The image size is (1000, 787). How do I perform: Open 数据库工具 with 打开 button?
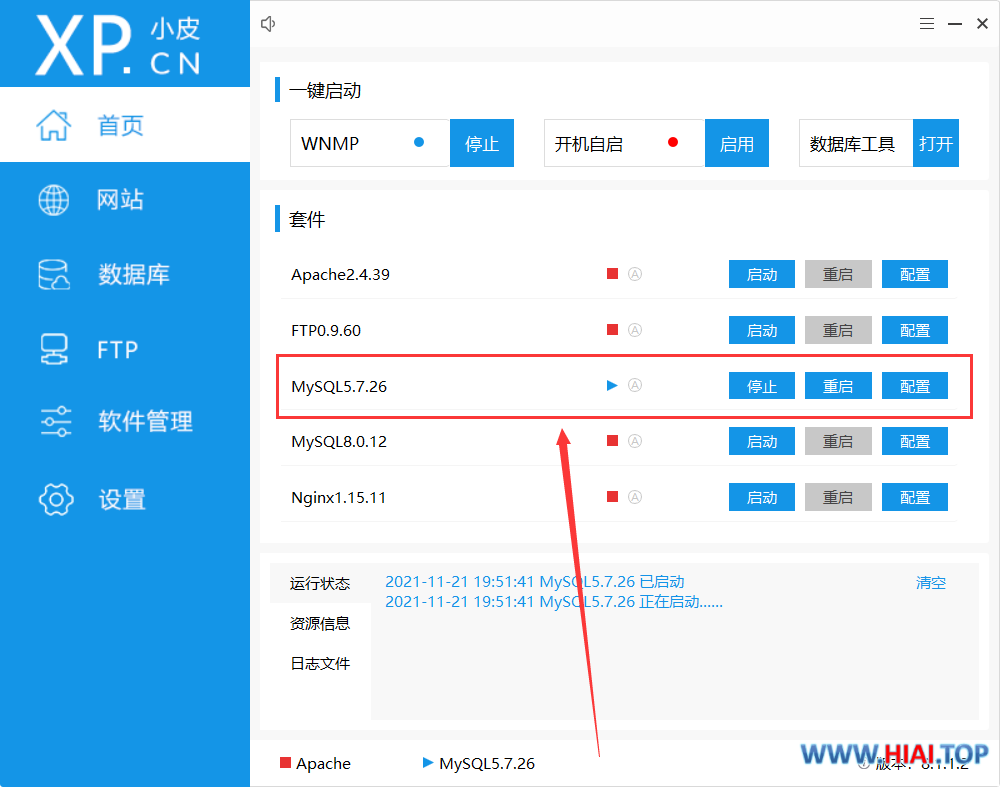pos(936,143)
